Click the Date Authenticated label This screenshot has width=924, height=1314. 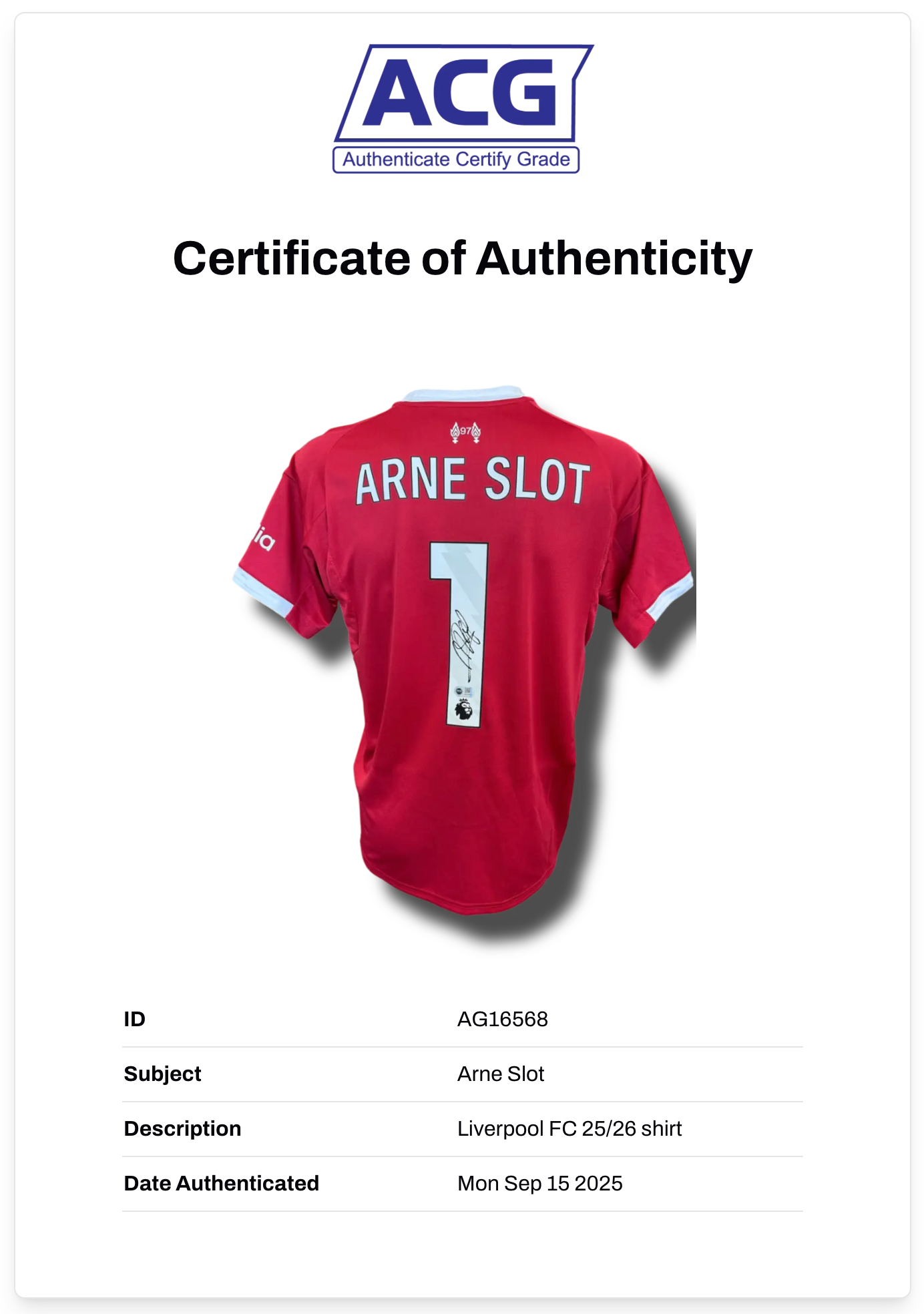[x=221, y=1183]
